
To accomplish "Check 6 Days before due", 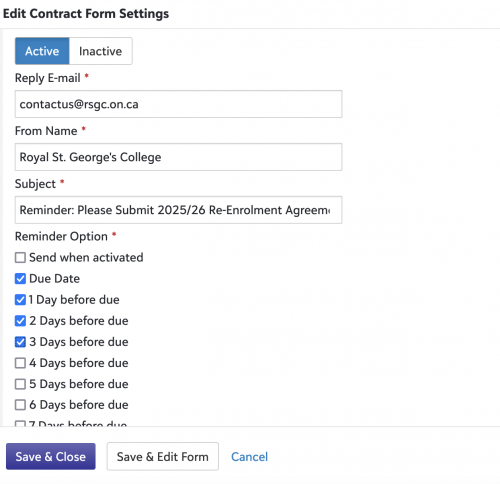I will [x=20, y=405].
